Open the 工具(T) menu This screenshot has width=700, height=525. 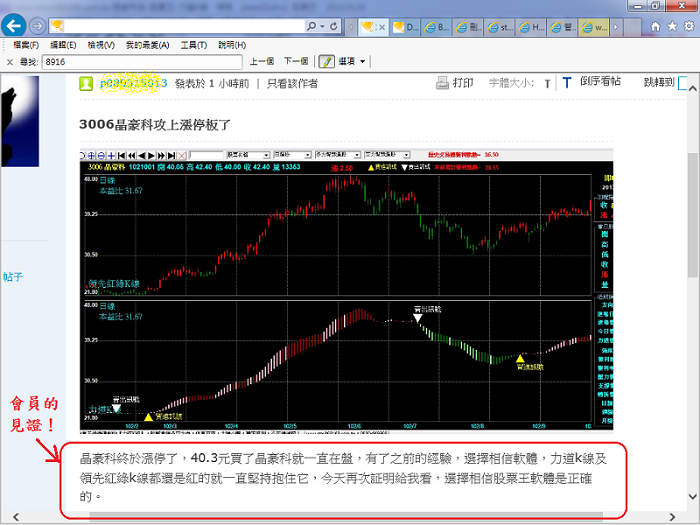click(x=193, y=45)
